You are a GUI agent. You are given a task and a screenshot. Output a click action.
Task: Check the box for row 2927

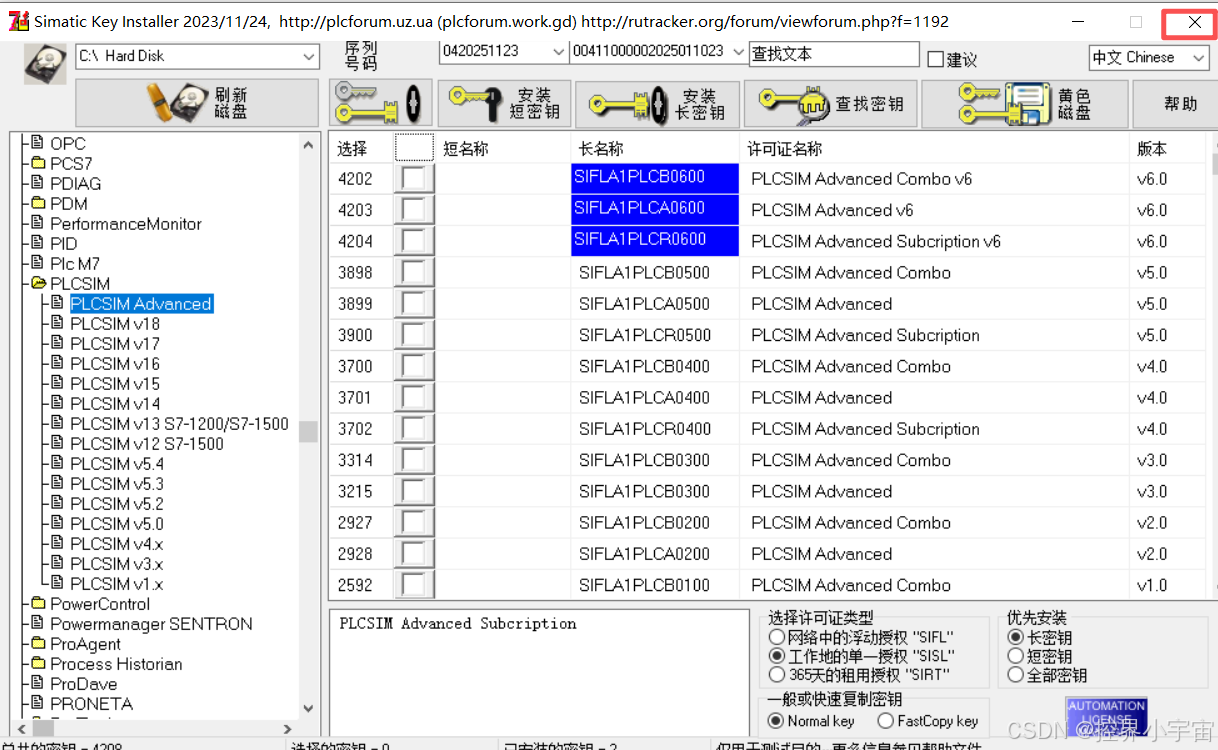tap(414, 523)
